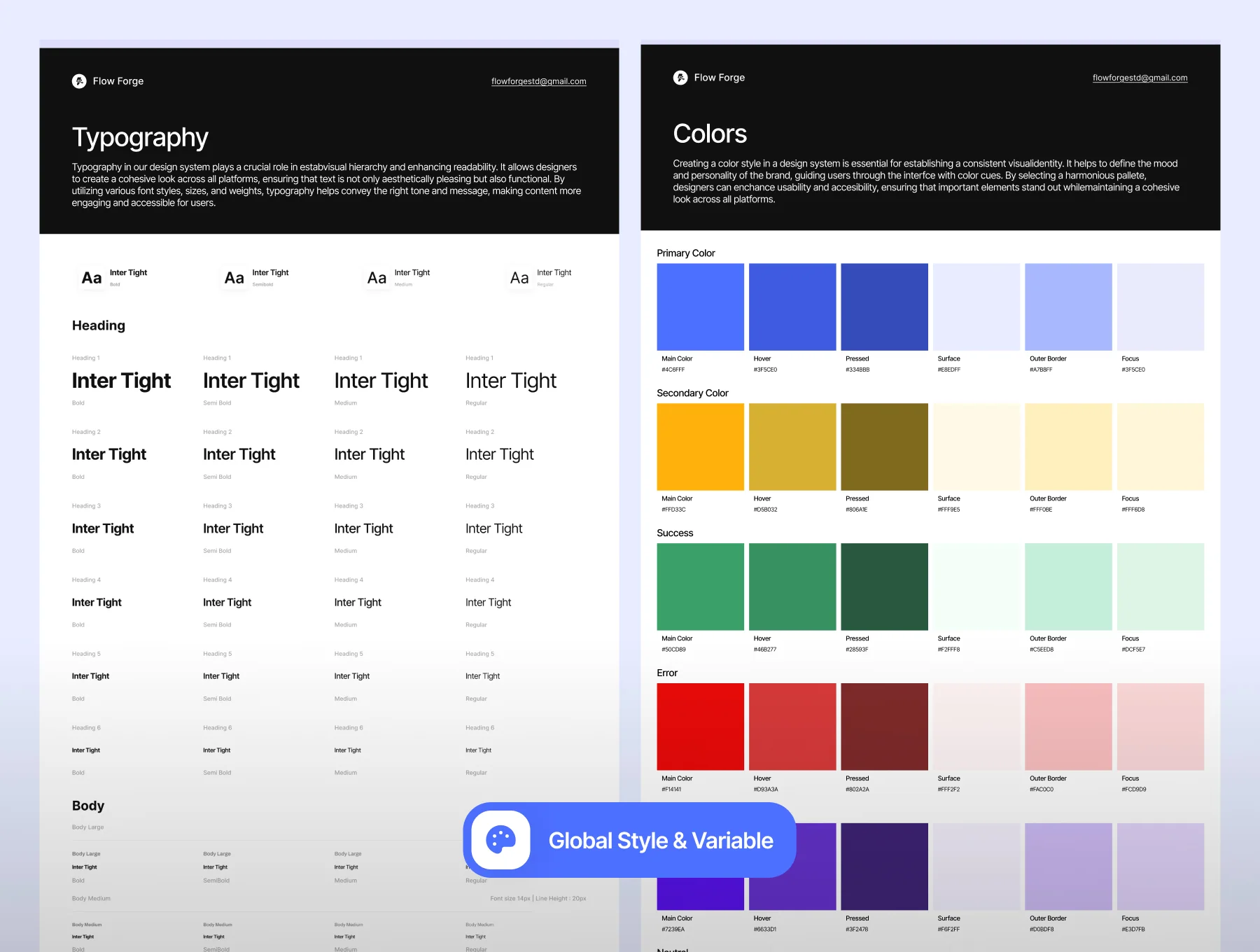Viewport: 1260px width, 952px height.
Task: Click the Primary Color section label
Action: click(x=686, y=253)
